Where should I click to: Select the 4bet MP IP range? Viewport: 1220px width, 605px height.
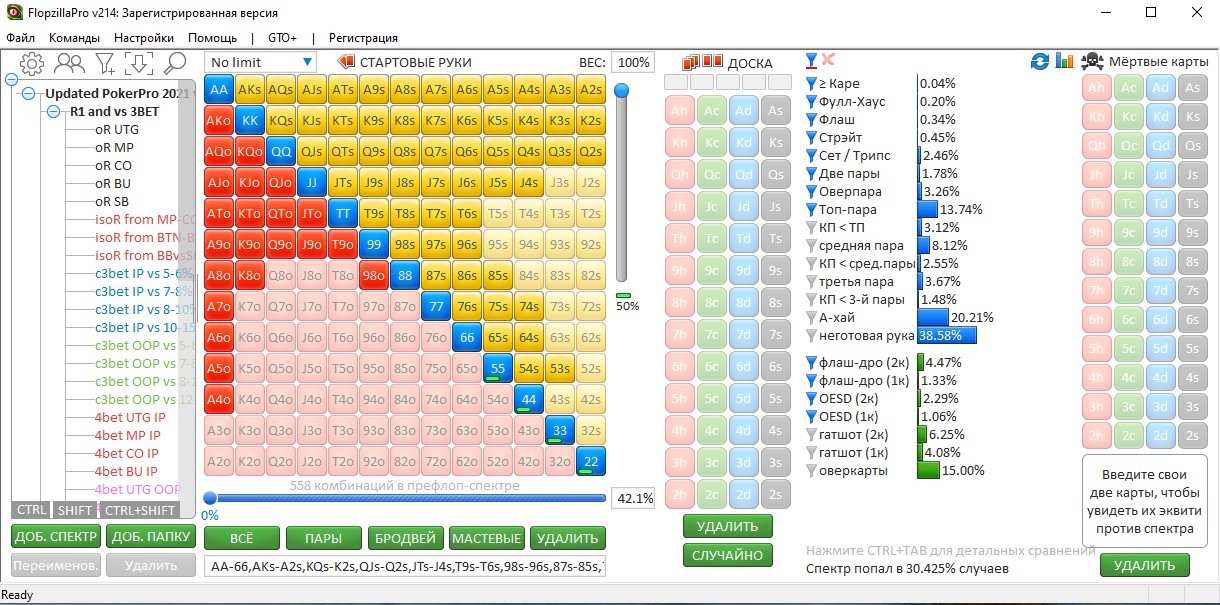[129, 435]
